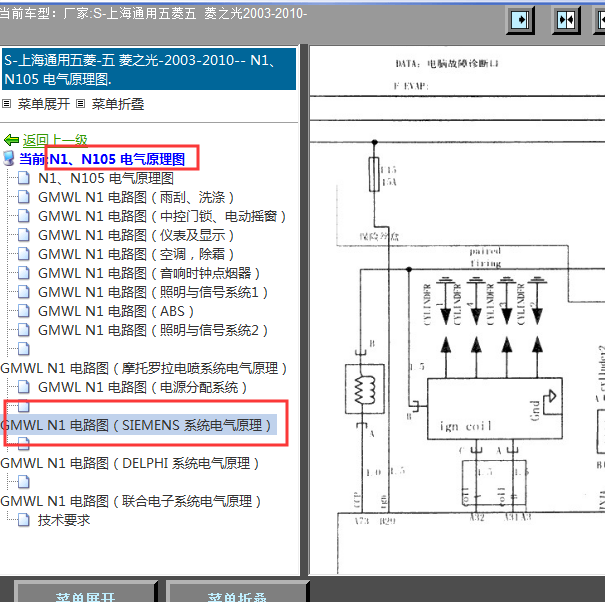Click document icon next to 空调，除霜

(24, 254)
